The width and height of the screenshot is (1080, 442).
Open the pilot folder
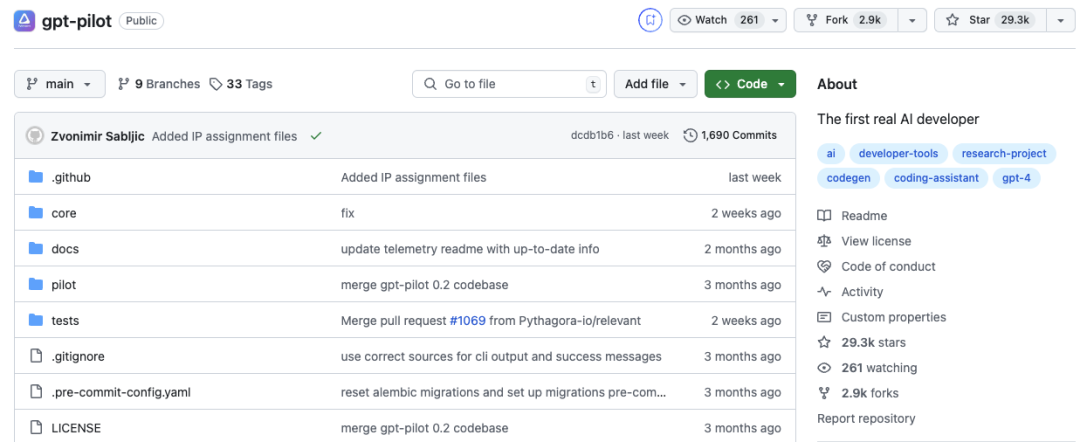pos(64,285)
